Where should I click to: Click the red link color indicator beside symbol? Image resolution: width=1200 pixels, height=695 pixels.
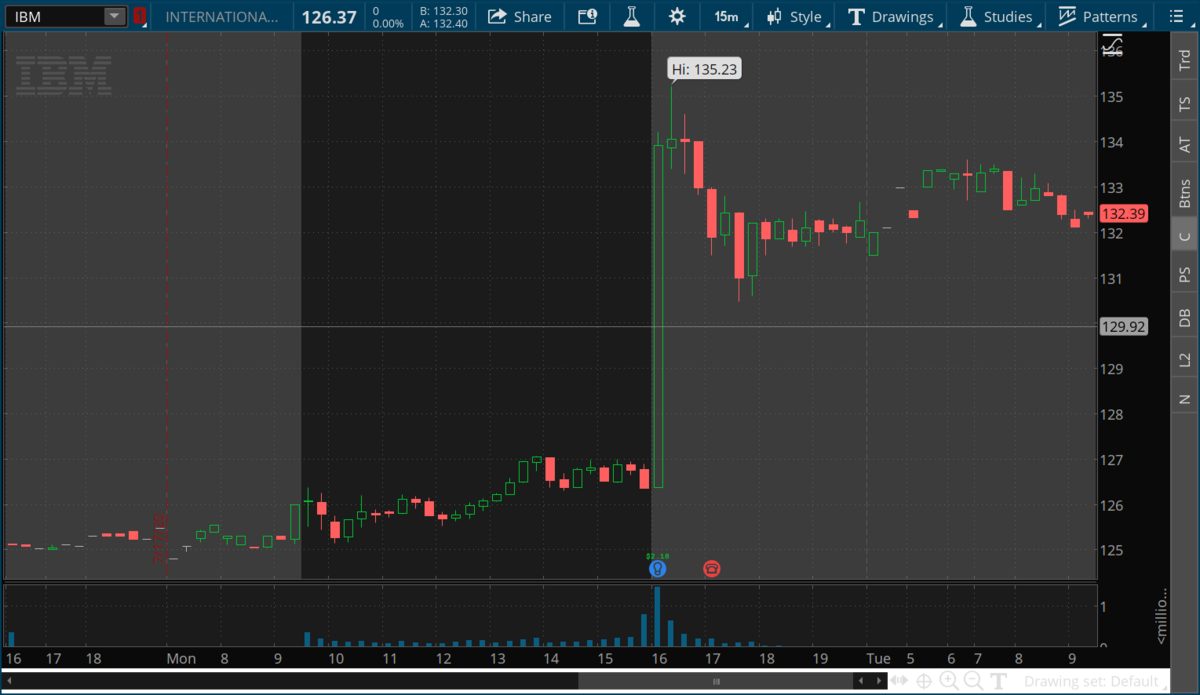point(139,16)
